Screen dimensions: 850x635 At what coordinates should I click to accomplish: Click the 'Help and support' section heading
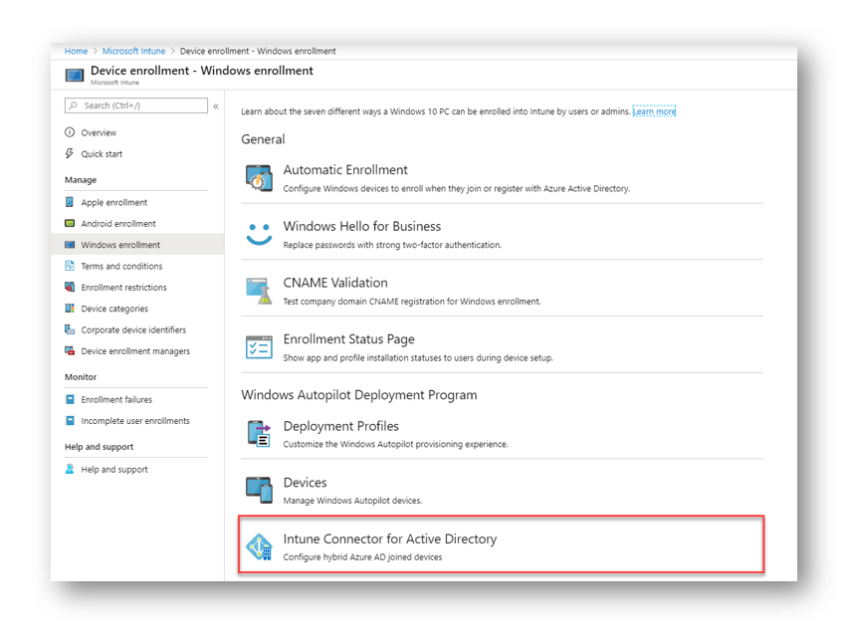(99, 447)
